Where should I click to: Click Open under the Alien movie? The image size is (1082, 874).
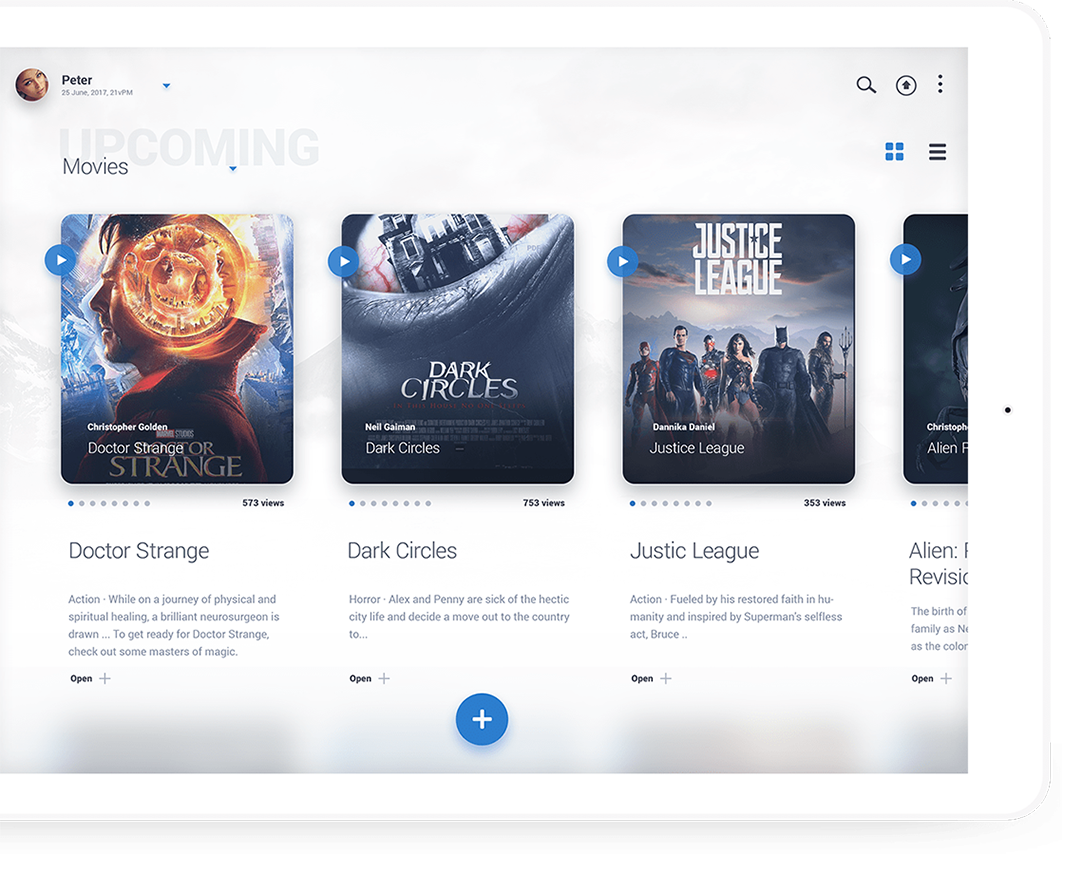pyautogui.click(x=922, y=679)
